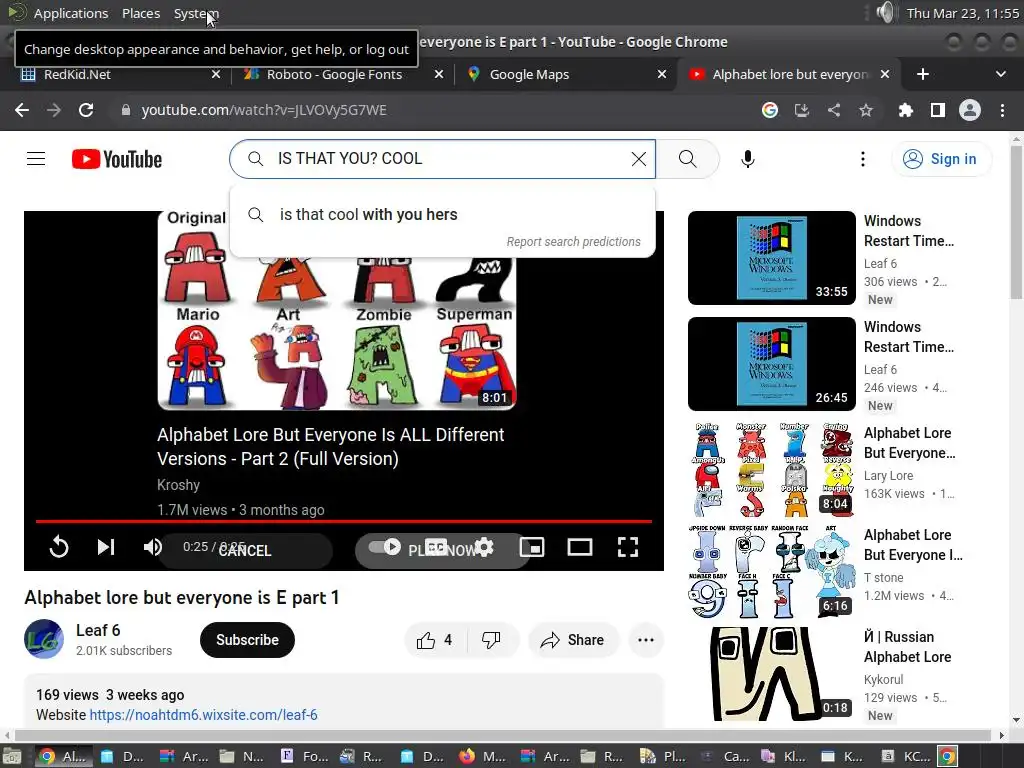
Task: Open Google account icon in address bar
Action: coord(770,110)
